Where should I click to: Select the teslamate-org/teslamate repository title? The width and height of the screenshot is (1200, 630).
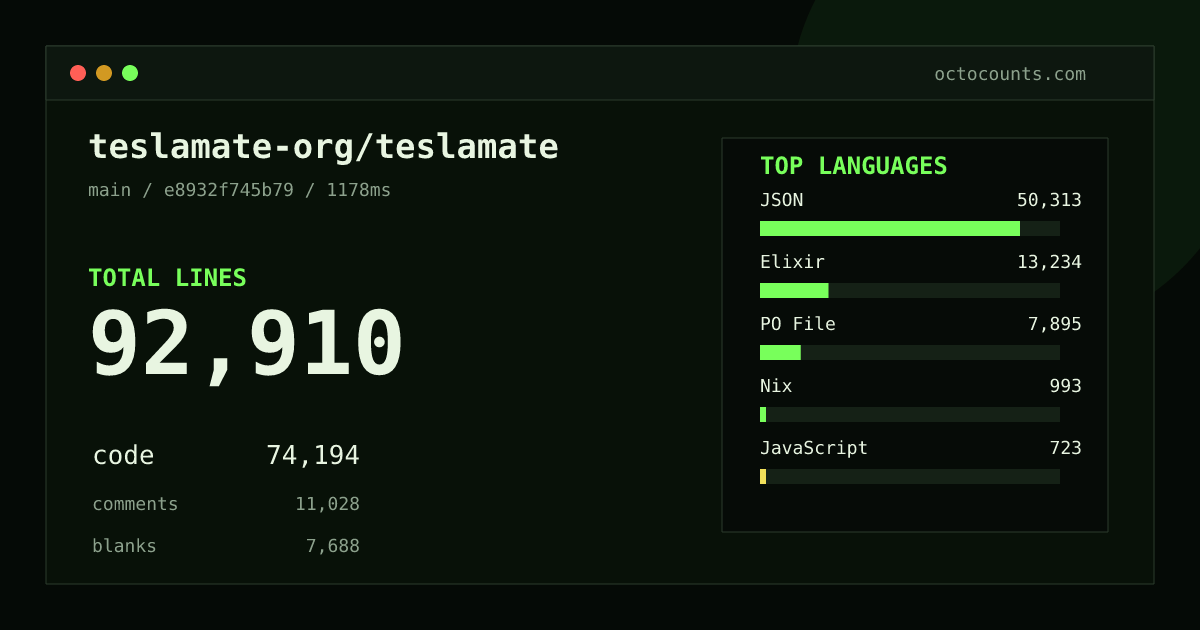click(x=323, y=147)
